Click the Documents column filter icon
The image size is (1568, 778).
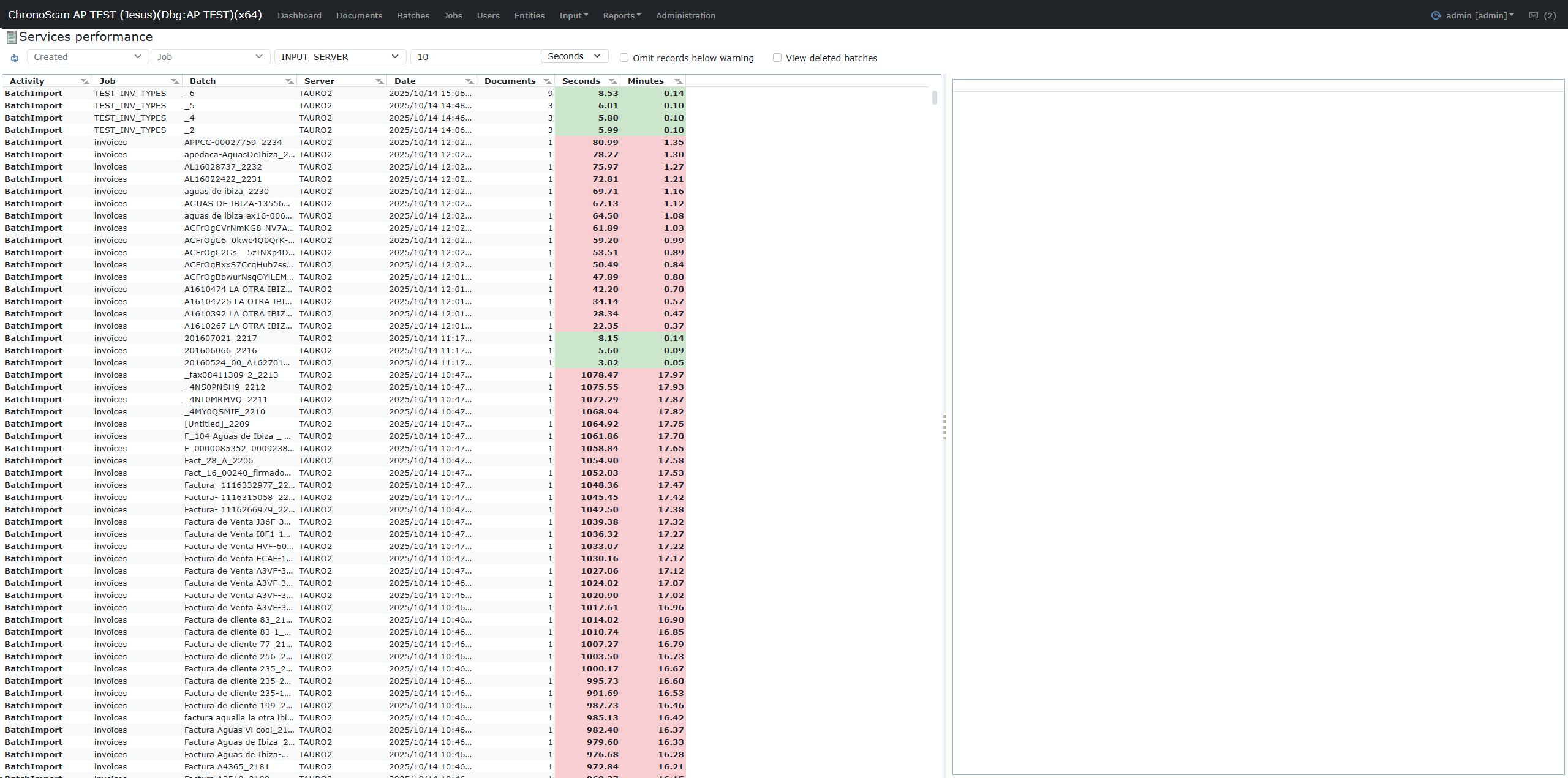click(x=547, y=81)
